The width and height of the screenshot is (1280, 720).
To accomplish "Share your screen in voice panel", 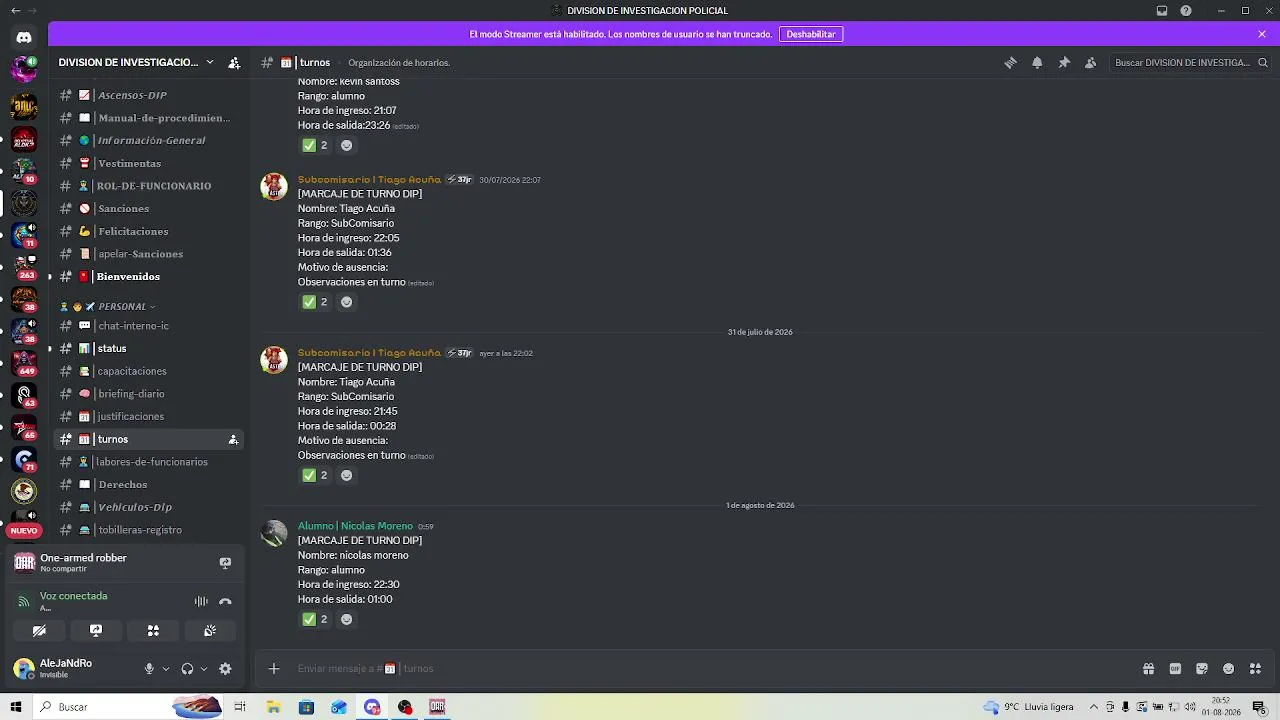I will tap(96, 631).
